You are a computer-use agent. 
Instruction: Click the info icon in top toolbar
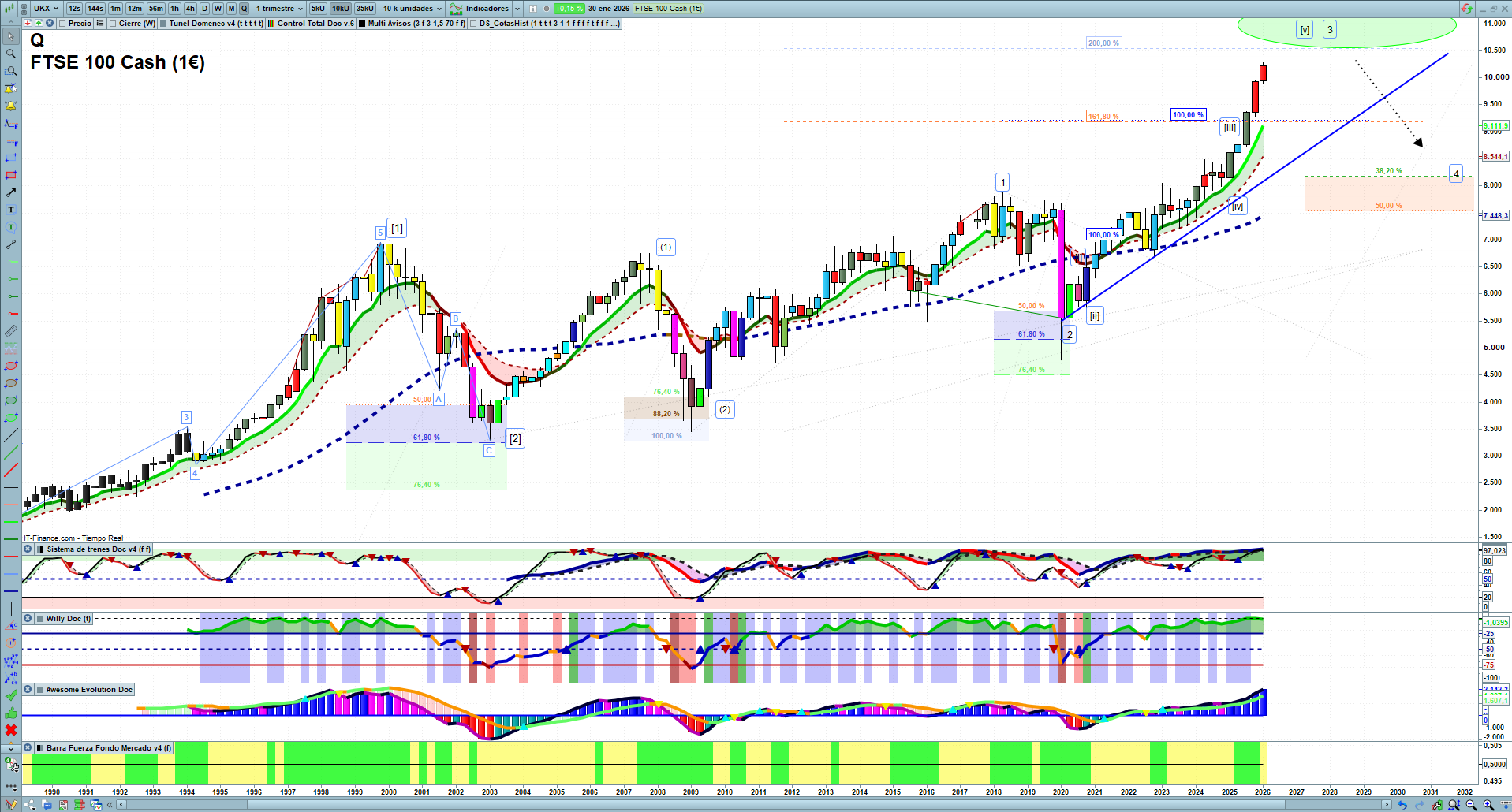pos(533,9)
